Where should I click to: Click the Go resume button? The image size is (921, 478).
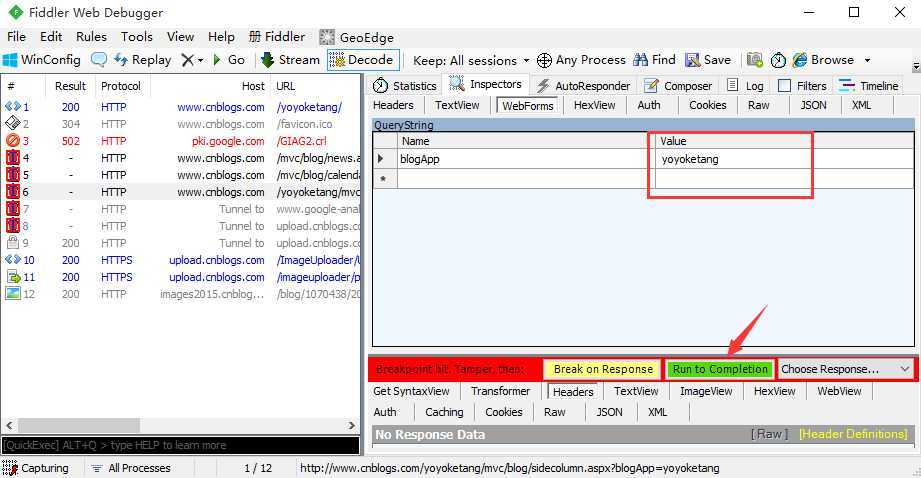[x=229, y=59]
